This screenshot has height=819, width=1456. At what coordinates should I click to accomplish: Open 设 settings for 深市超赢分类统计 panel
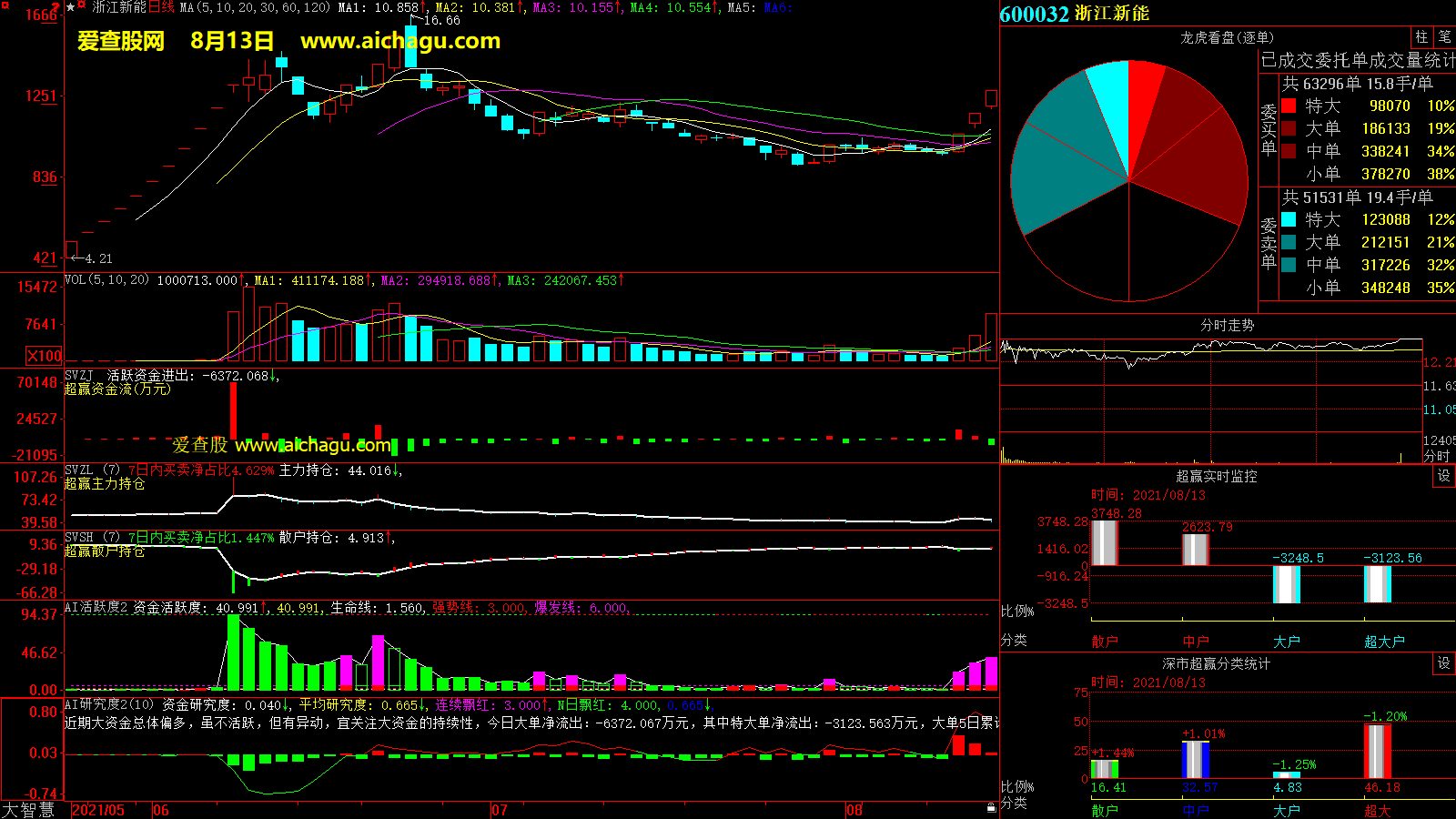[x=1443, y=663]
